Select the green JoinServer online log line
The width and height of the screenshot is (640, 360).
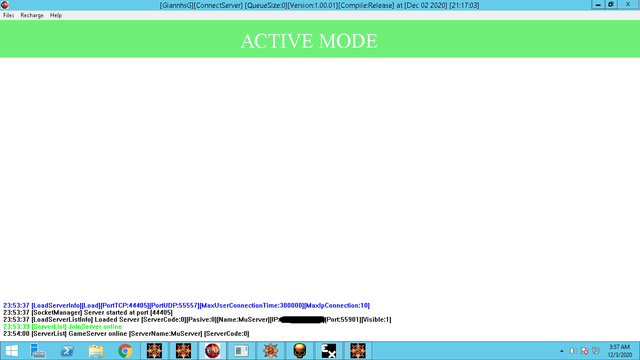[62, 327]
